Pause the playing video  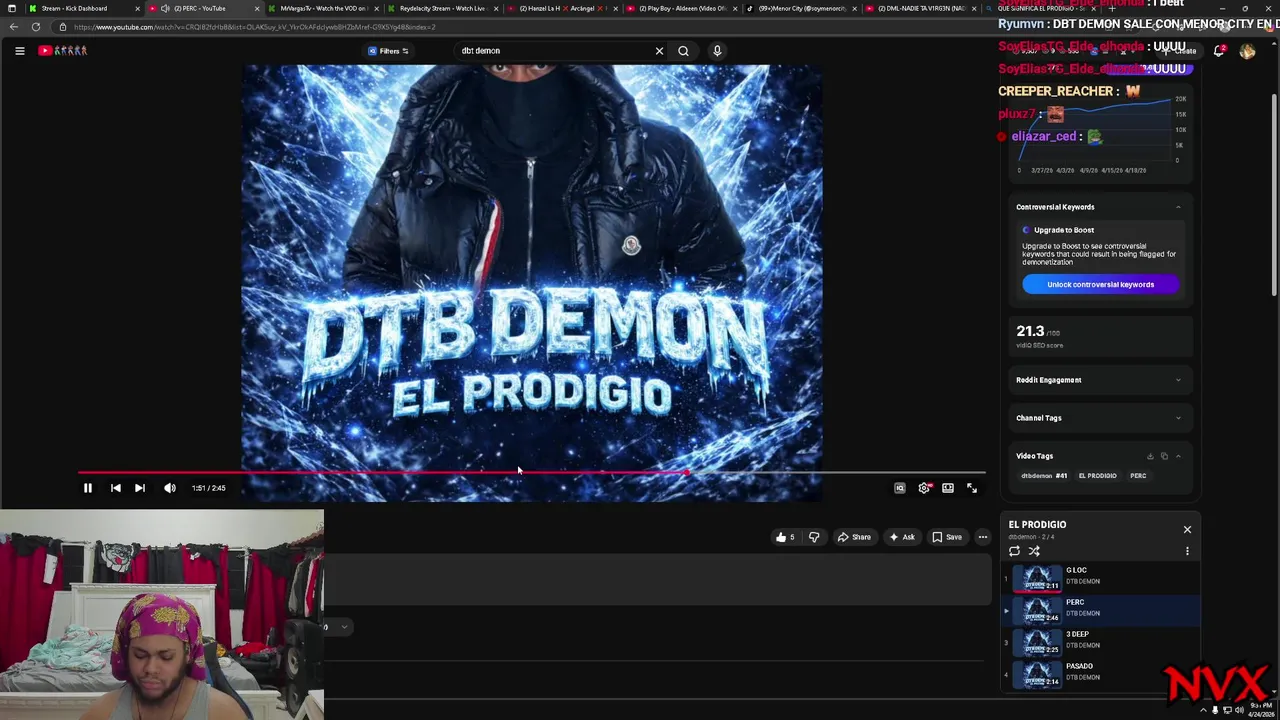pyautogui.click(x=87, y=488)
